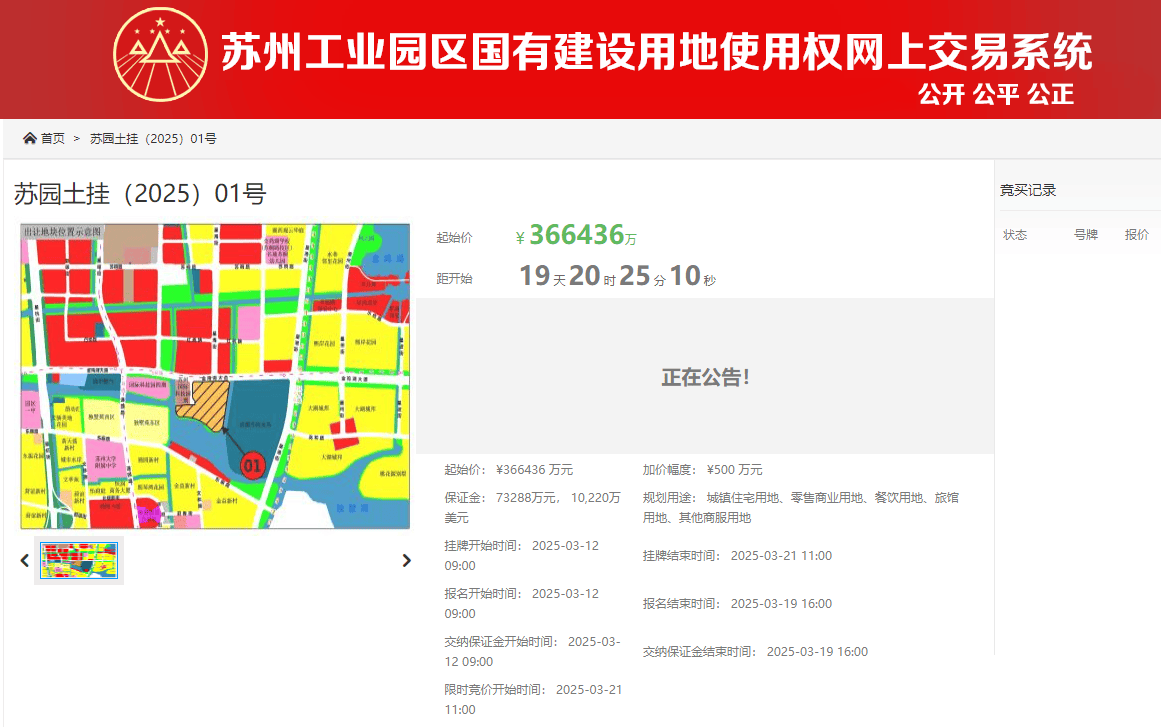Click the 报价 column header
1161x727 pixels.
(x=1137, y=235)
